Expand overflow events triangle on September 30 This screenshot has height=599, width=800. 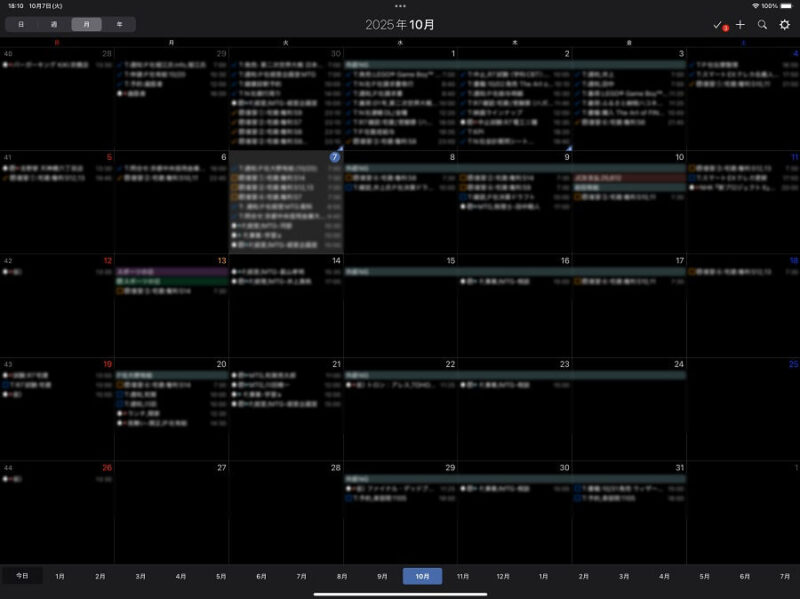(339, 146)
